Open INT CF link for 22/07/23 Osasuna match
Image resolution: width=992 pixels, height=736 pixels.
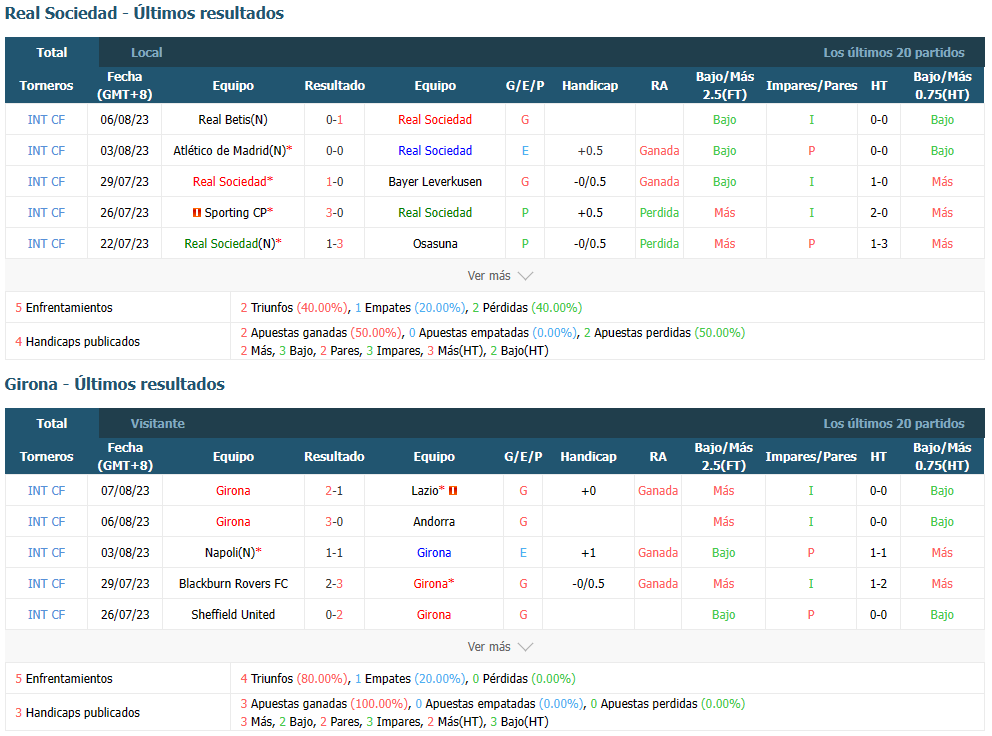pos(46,244)
